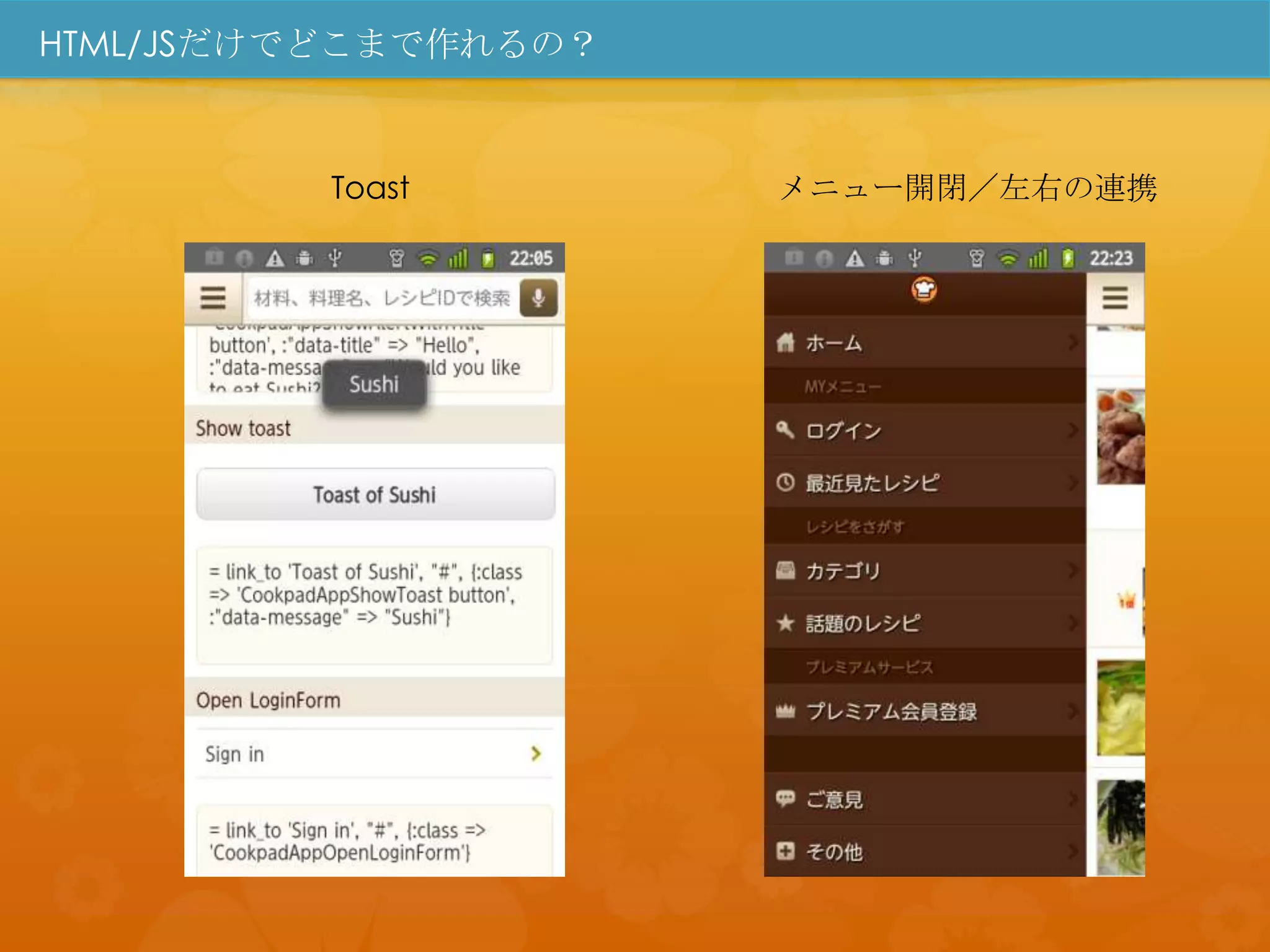The image size is (1270, 952).
Task: Tap warning triangle in left phone status bar
Action: point(275,258)
